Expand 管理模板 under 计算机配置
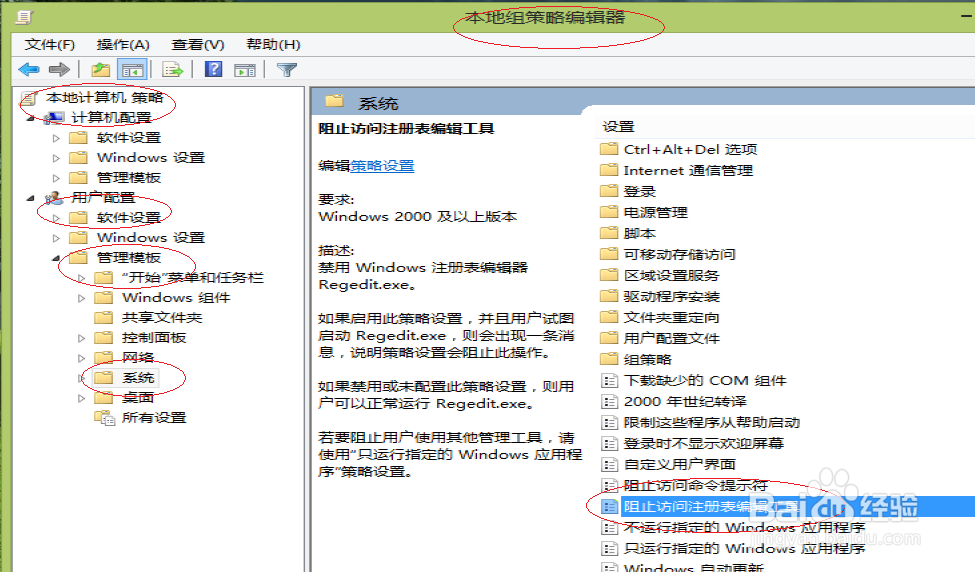Image resolution: width=975 pixels, height=572 pixels. click(56, 178)
